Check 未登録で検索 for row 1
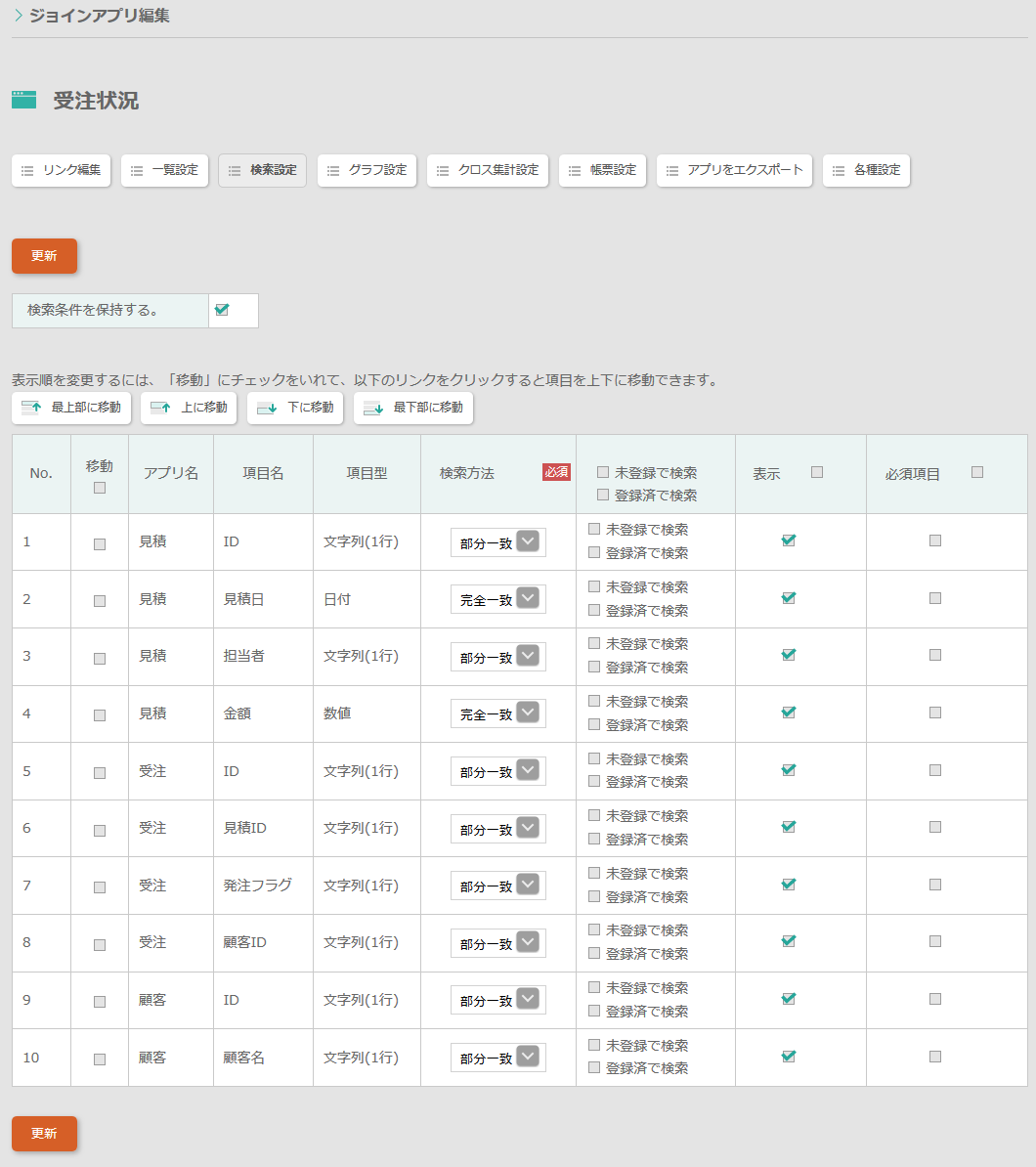The width and height of the screenshot is (1036, 1167). (594, 529)
